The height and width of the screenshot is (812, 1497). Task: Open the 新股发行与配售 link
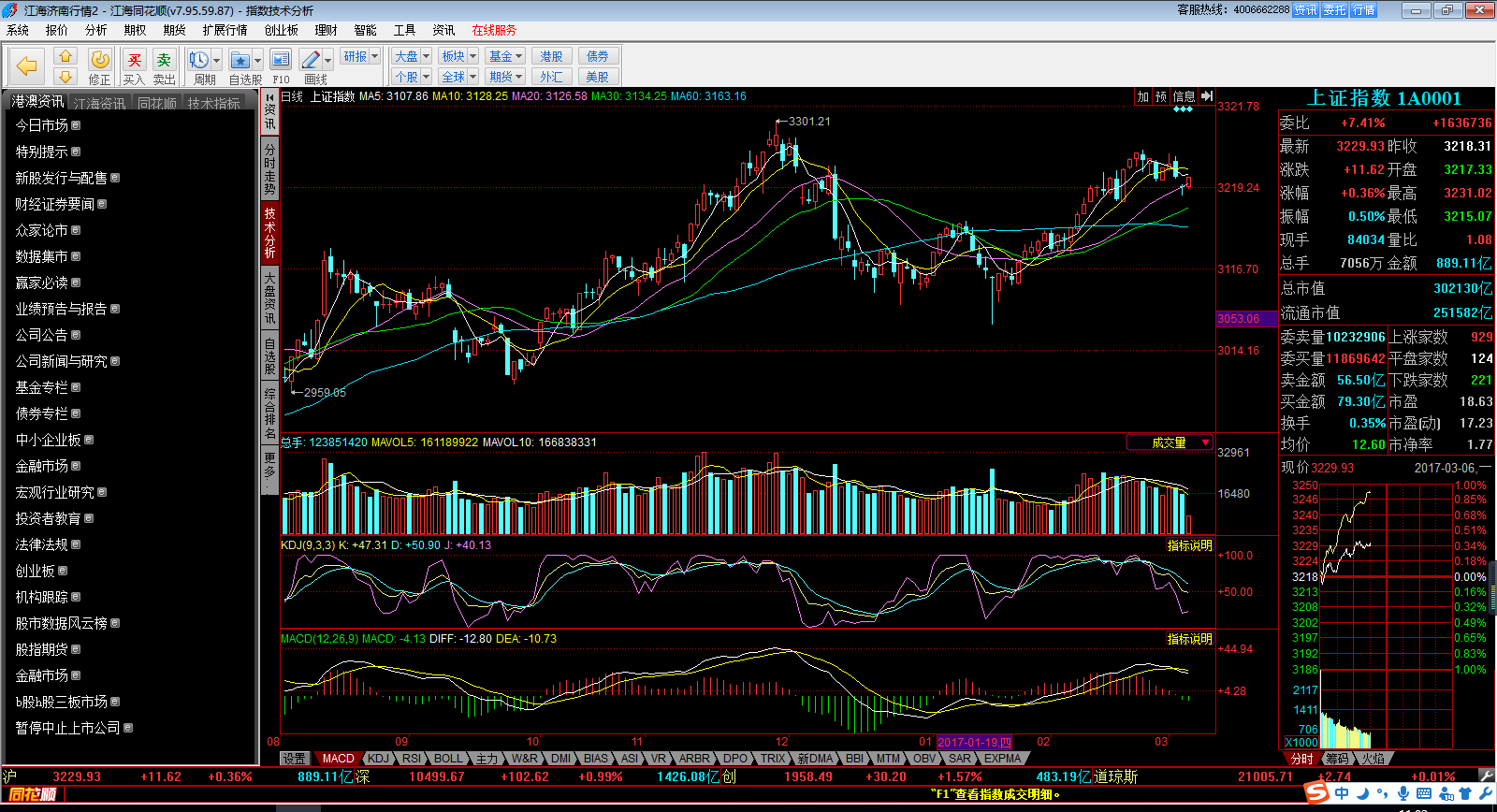pyautogui.click(x=61, y=178)
